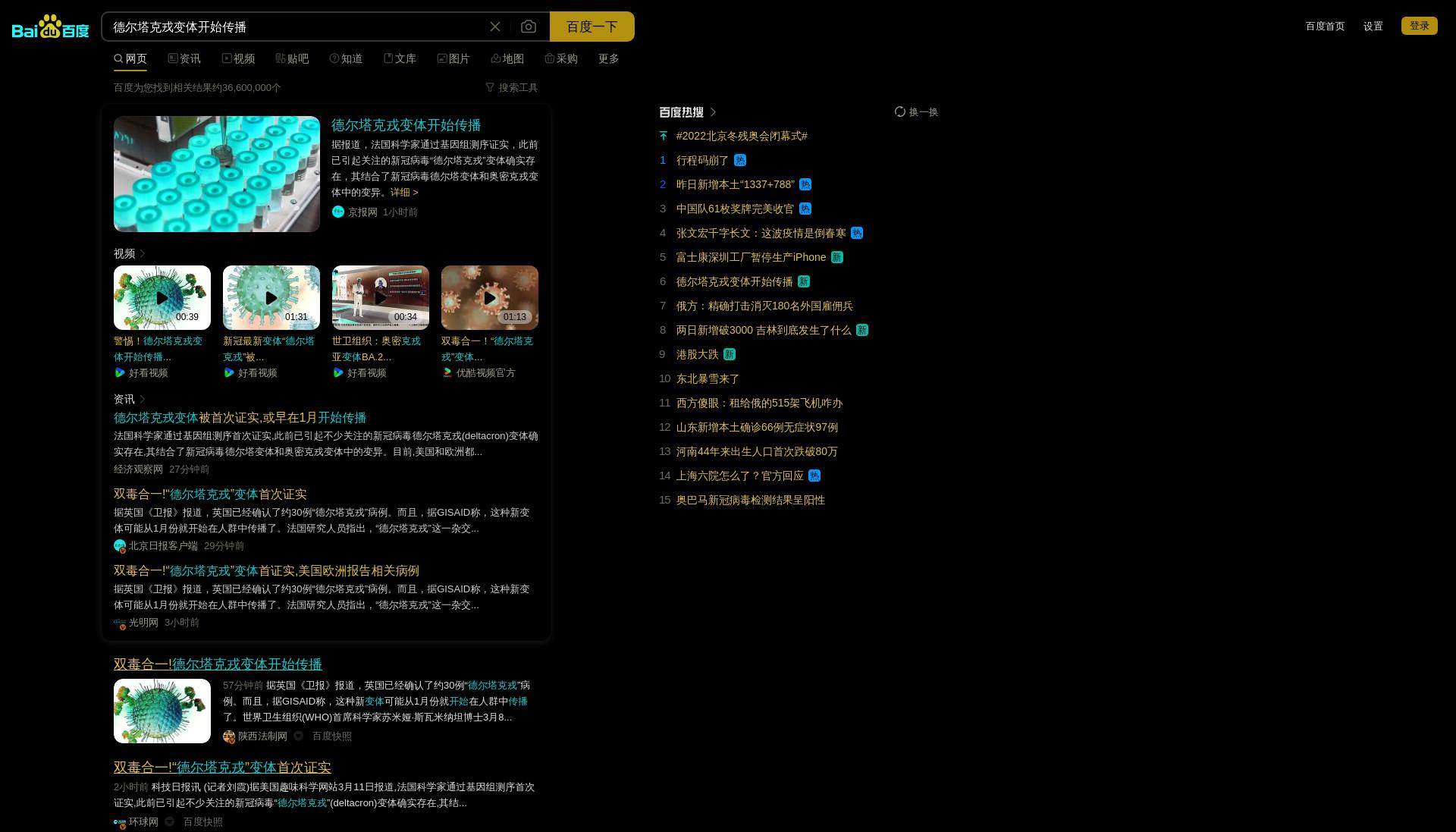Viewport: 1456px width, 832px height.
Task: Click 好看视频 icon under first video
Action: point(120,372)
